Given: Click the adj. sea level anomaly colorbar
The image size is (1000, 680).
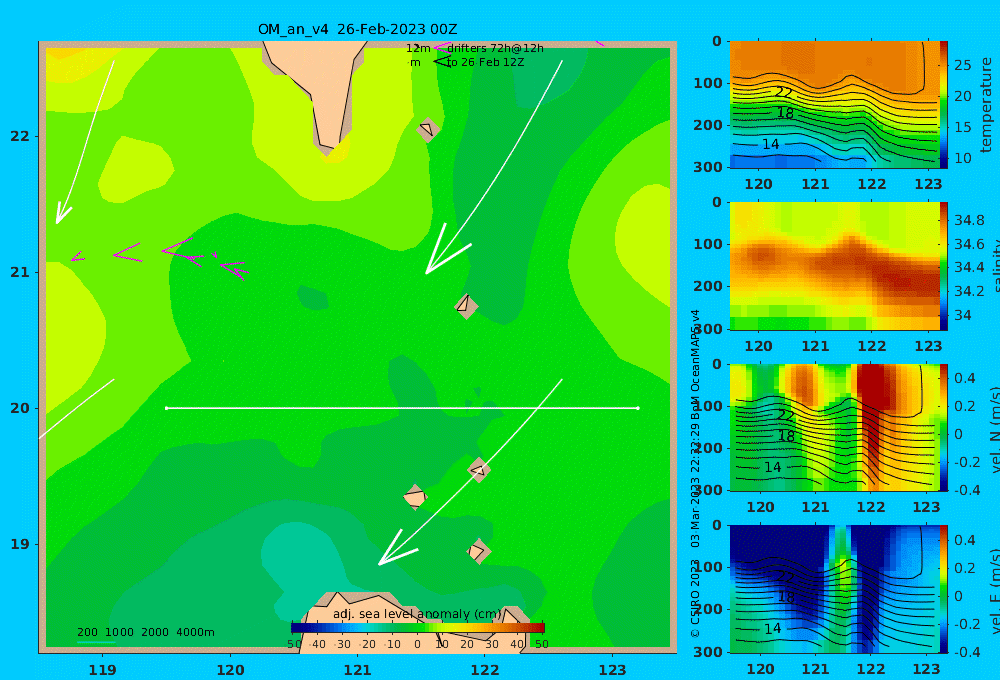Looking at the screenshot, I should click(x=418, y=628).
